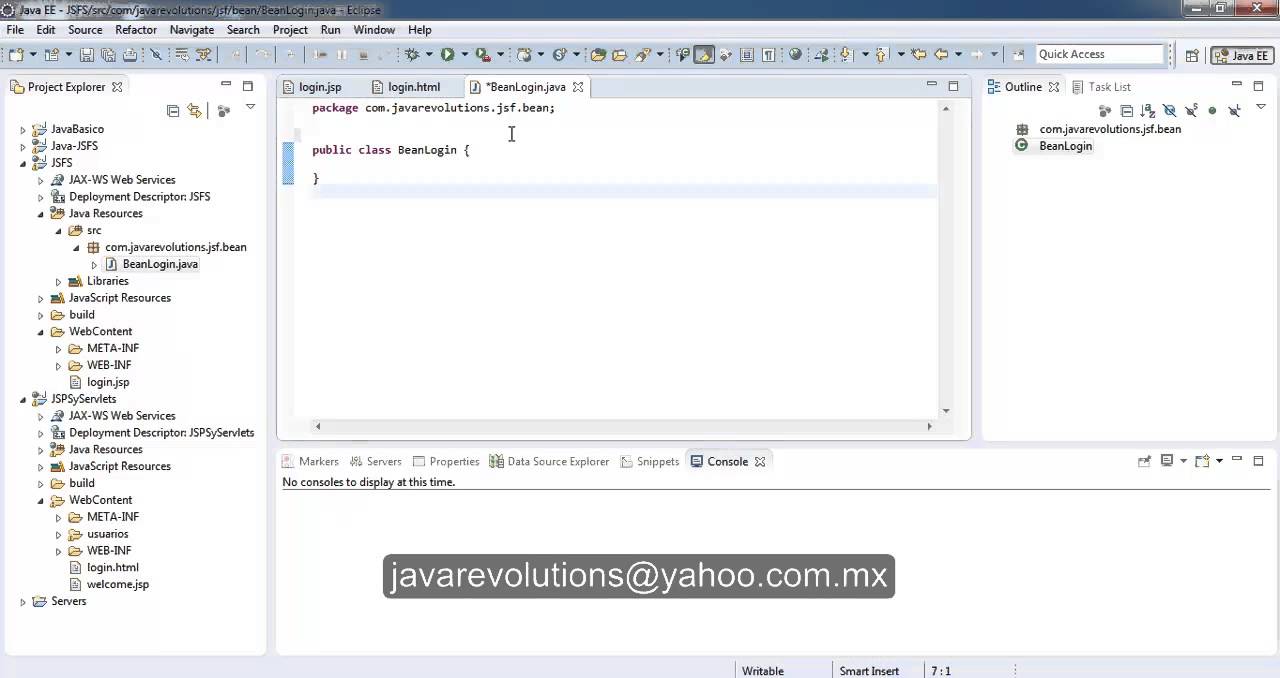The height and width of the screenshot is (678, 1280).
Task: Toggle Hide Local Types in Outline
Action: (1234, 111)
